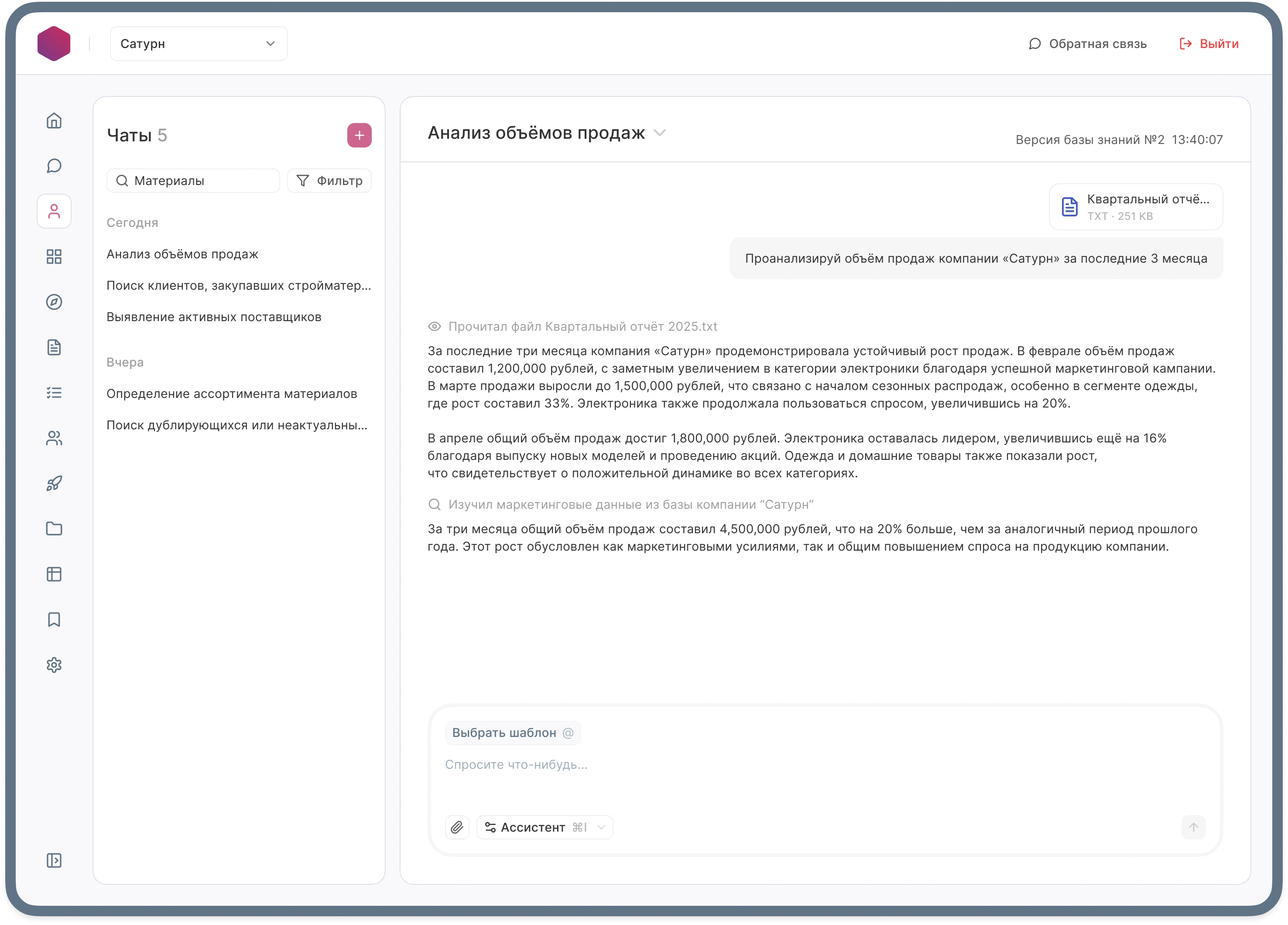Viewport: 1288px width, 925px height.
Task: Click the Фильтр button
Action: click(329, 181)
